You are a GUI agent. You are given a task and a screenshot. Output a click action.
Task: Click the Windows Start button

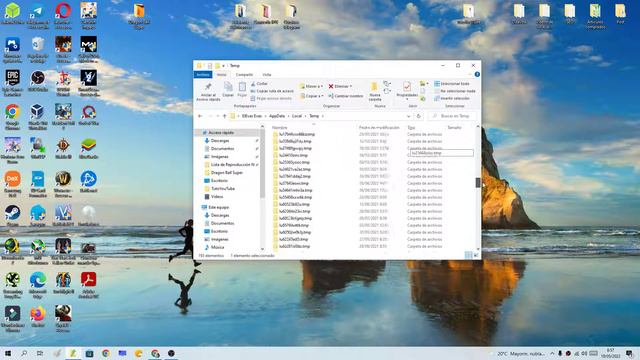[8, 353]
